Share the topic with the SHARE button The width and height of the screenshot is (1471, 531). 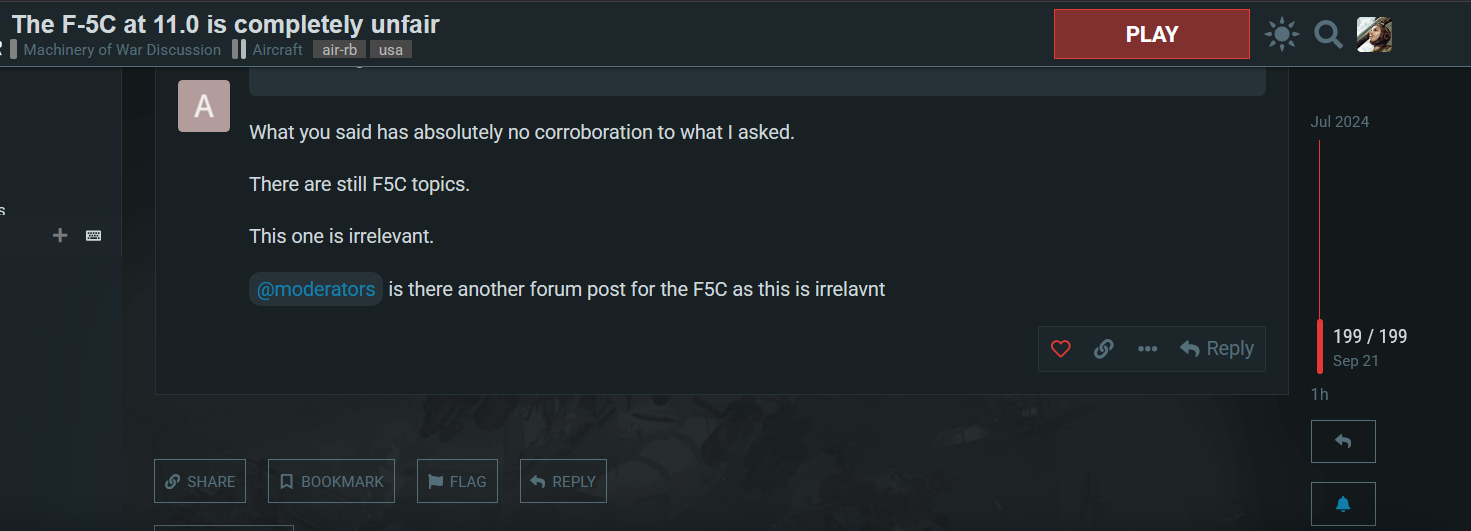click(200, 481)
